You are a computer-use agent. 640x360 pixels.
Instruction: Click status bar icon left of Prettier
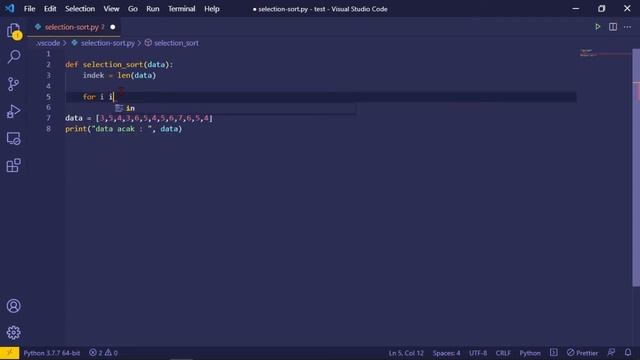[x=553, y=352]
